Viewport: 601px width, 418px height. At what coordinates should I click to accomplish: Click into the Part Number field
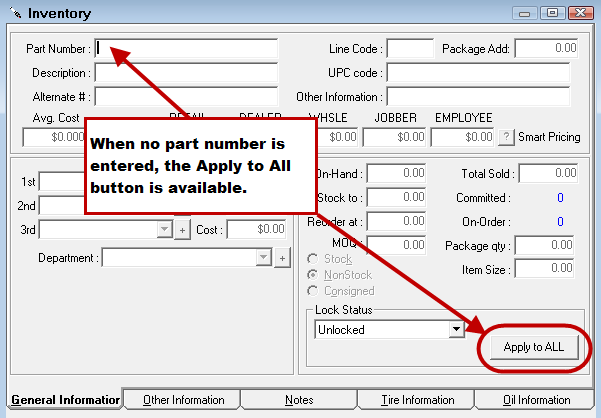coord(186,48)
